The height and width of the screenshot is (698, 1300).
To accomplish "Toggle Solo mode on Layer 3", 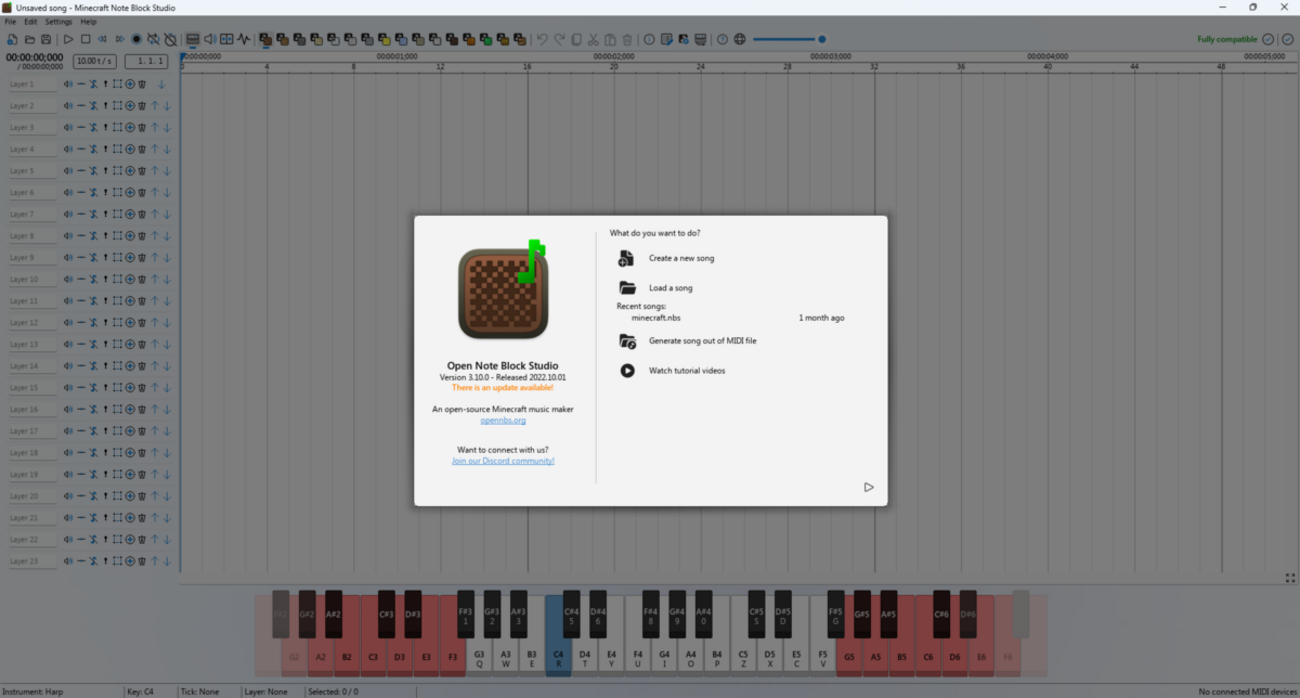I will point(94,127).
